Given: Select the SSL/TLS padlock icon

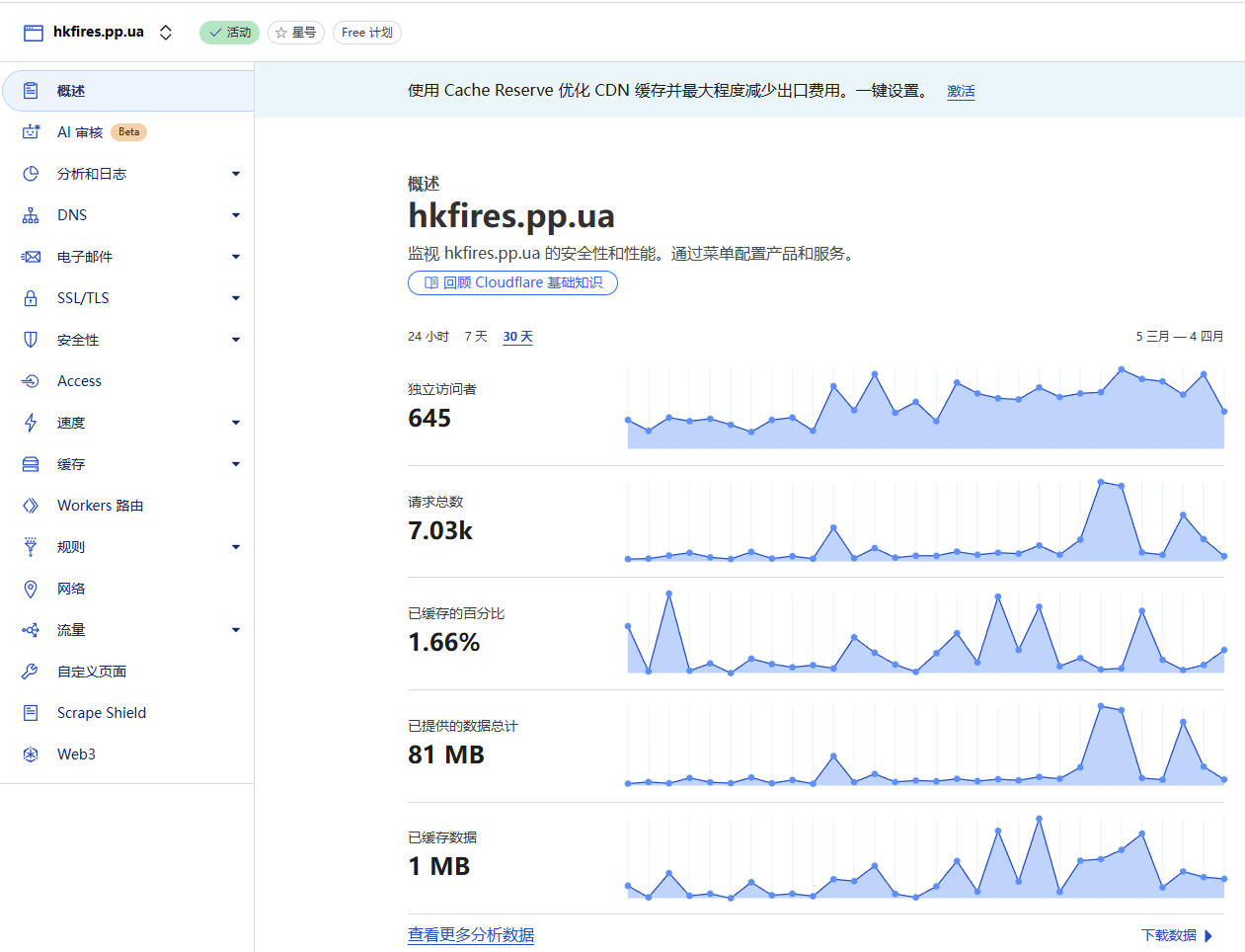Looking at the screenshot, I should (x=31, y=297).
